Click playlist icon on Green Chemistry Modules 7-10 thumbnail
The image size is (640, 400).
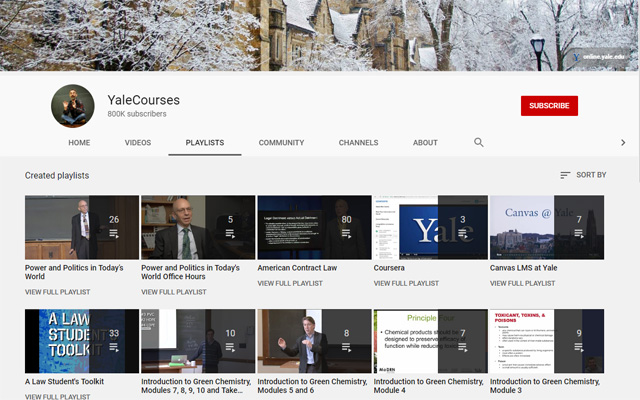230,347
